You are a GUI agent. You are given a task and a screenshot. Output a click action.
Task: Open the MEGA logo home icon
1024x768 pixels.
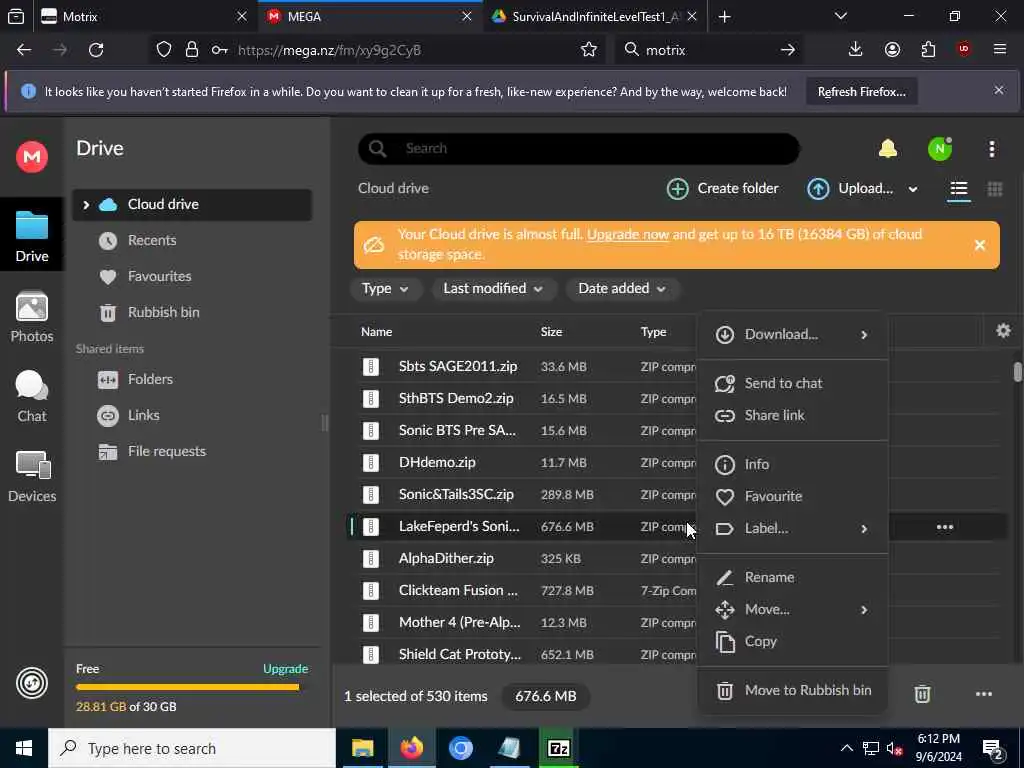(31, 157)
